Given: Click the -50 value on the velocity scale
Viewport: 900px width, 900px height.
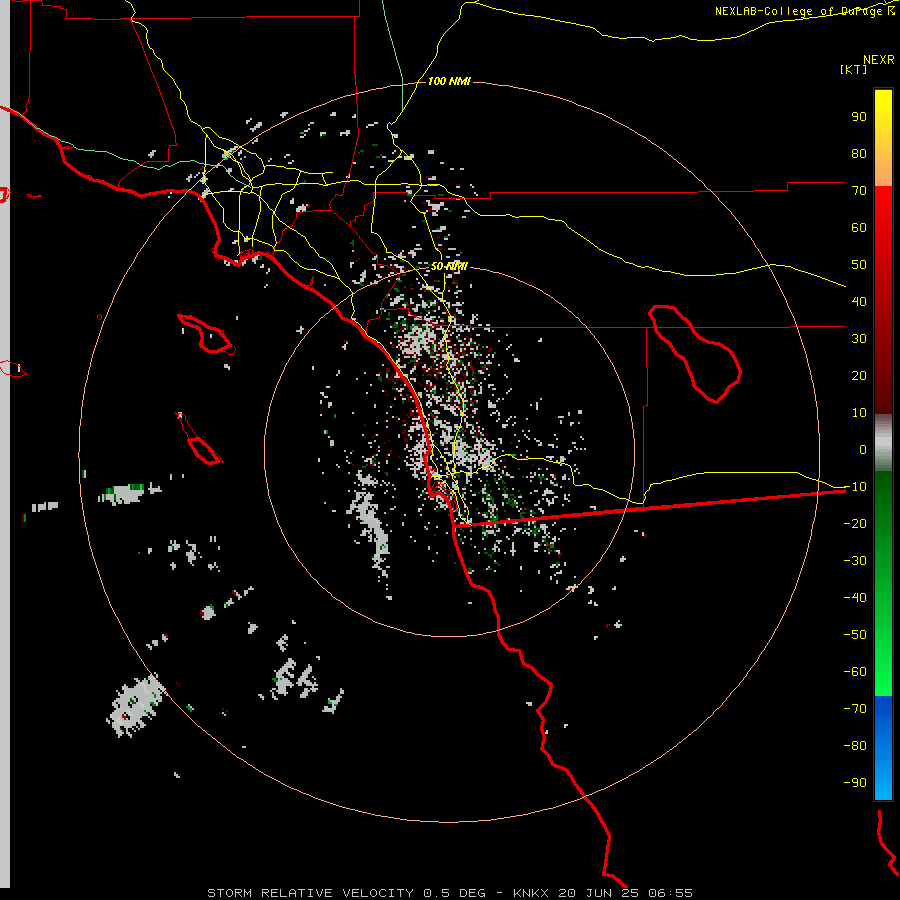Looking at the screenshot, I should tap(855, 635).
